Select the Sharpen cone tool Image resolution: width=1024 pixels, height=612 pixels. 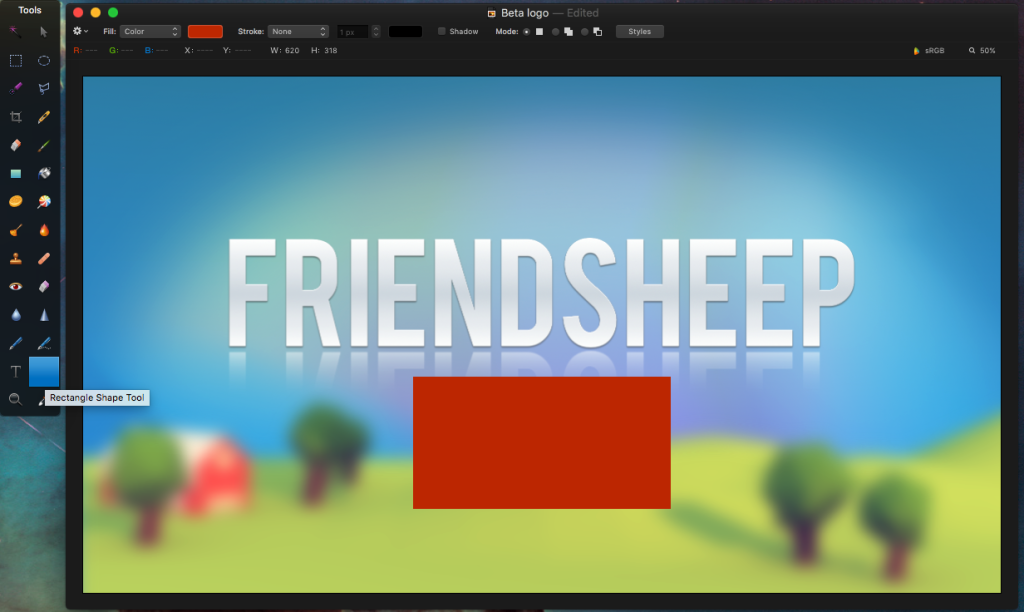pyautogui.click(x=44, y=315)
